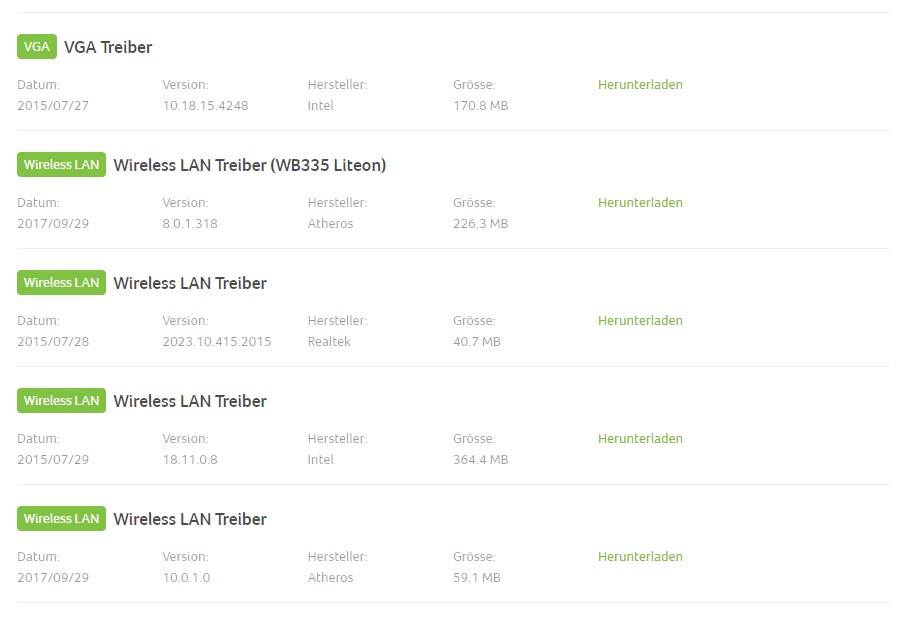Click Wireless LAN badge of Intel 18.11.0.8 driver
The height and width of the screenshot is (637, 907).
[x=61, y=400]
